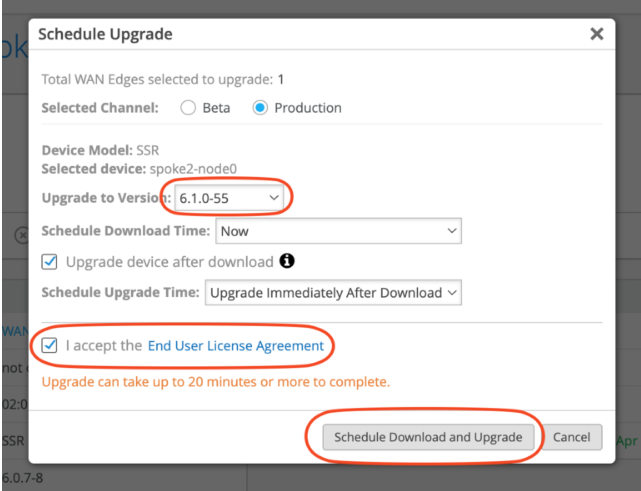641x491 pixels.
Task: Click the WAN link behind the dialog
Action: tap(15, 331)
